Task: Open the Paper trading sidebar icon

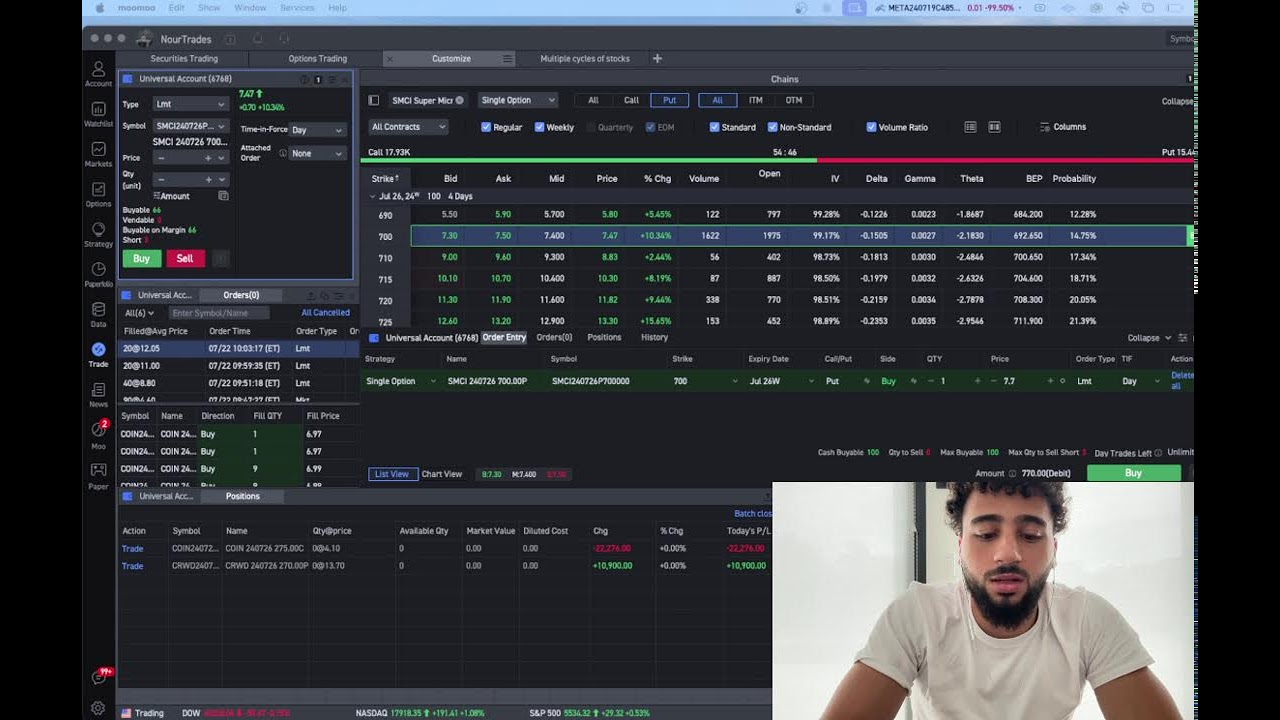Action: [x=98, y=475]
